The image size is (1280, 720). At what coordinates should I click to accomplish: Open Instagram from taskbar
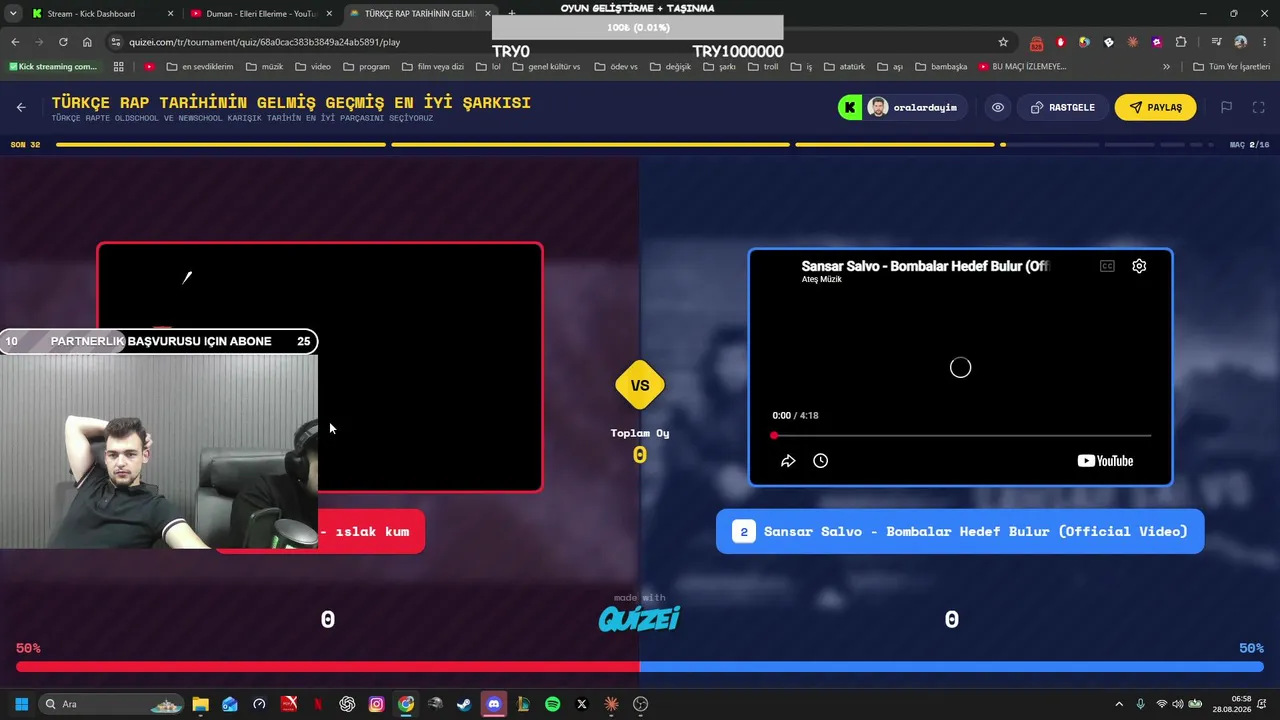(376, 704)
